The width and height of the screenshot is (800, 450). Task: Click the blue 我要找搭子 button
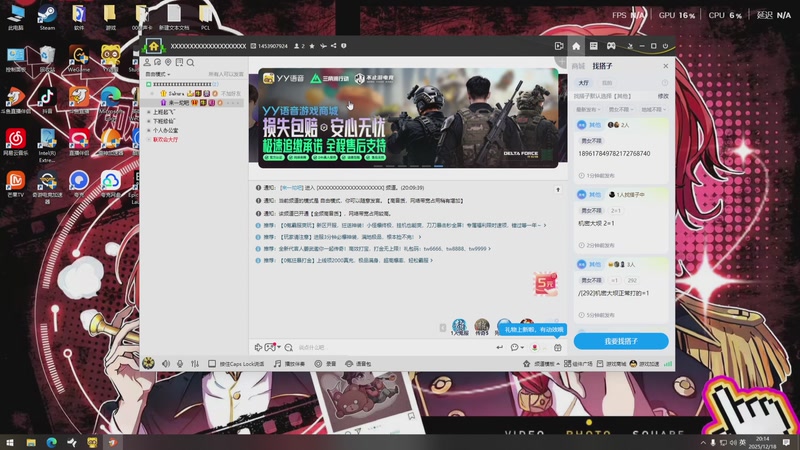tap(621, 341)
